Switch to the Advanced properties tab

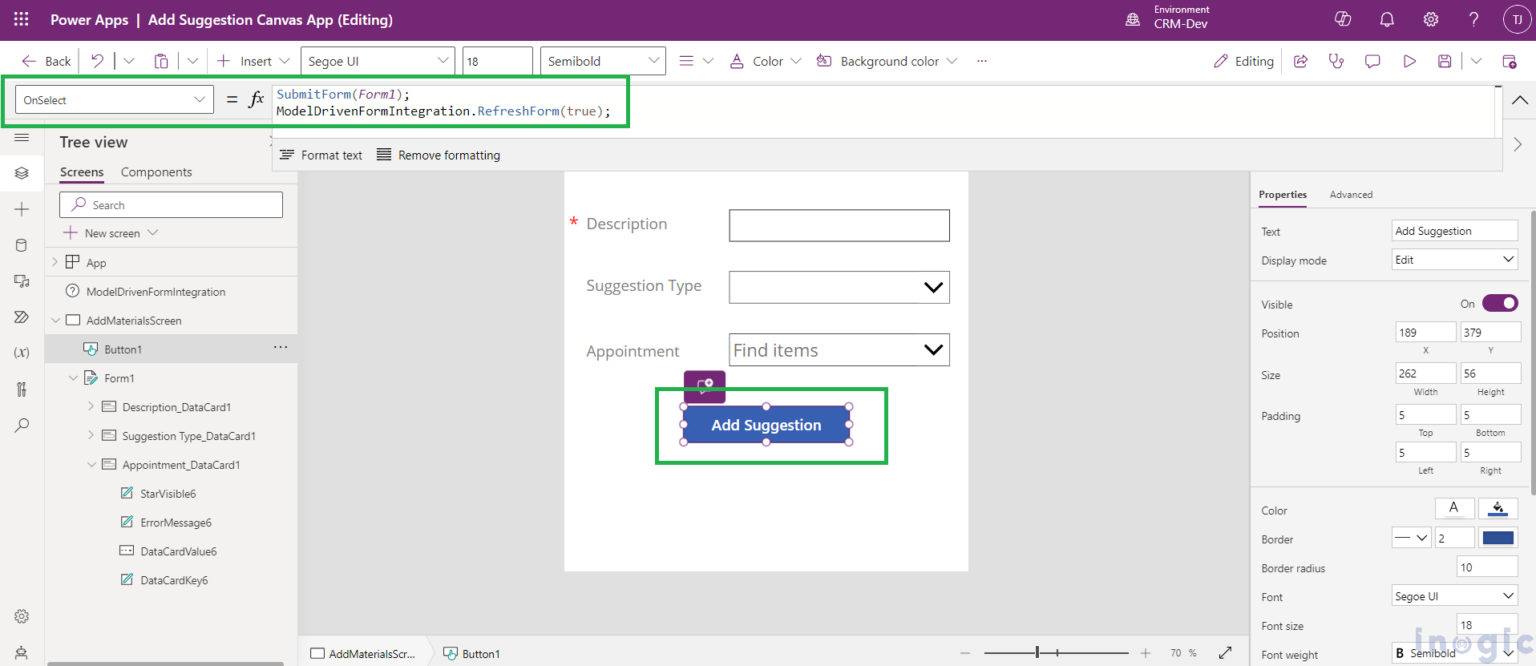pyautogui.click(x=1351, y=194)
